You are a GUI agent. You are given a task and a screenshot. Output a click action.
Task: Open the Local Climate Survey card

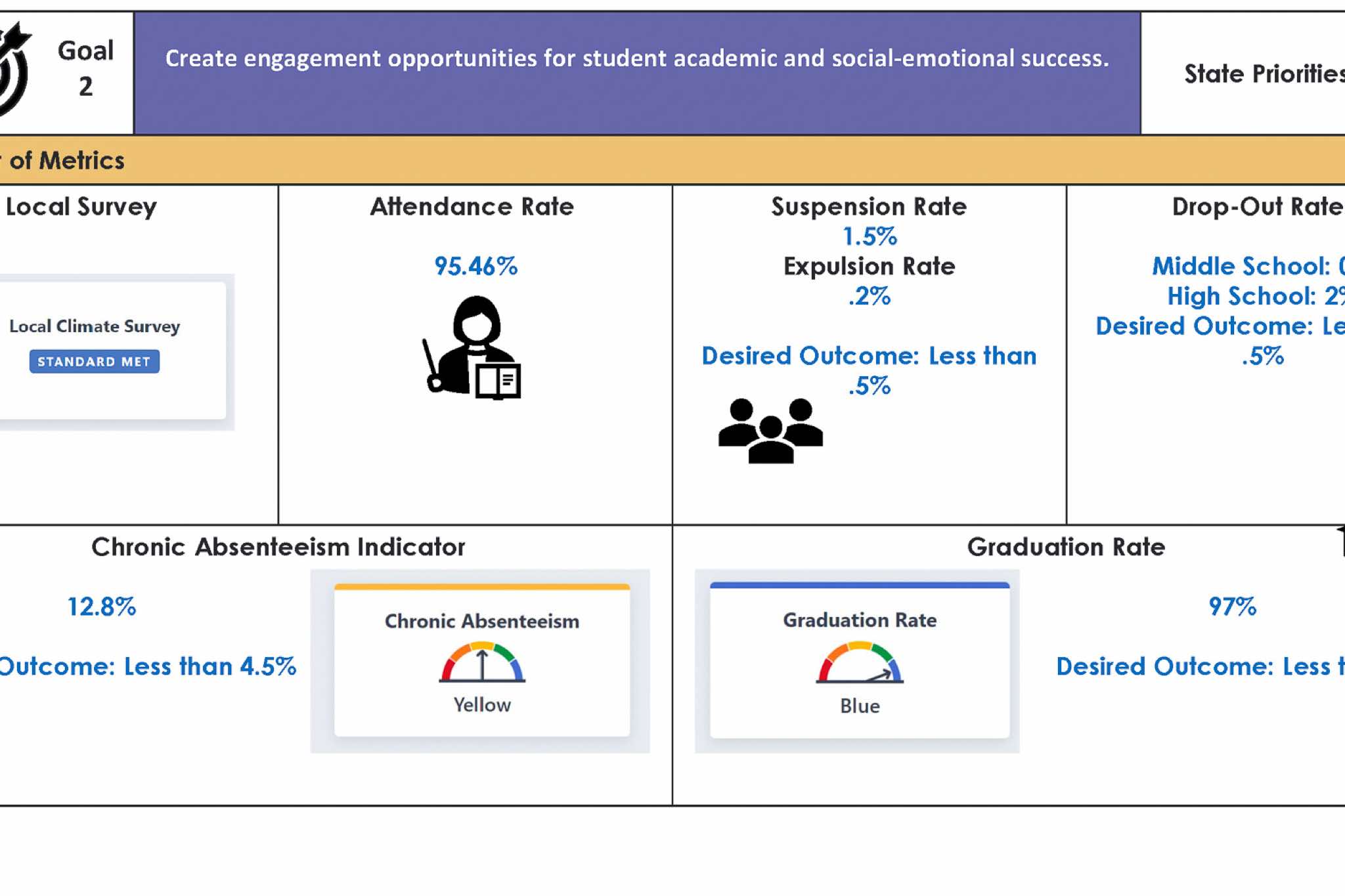click(112, 351)
